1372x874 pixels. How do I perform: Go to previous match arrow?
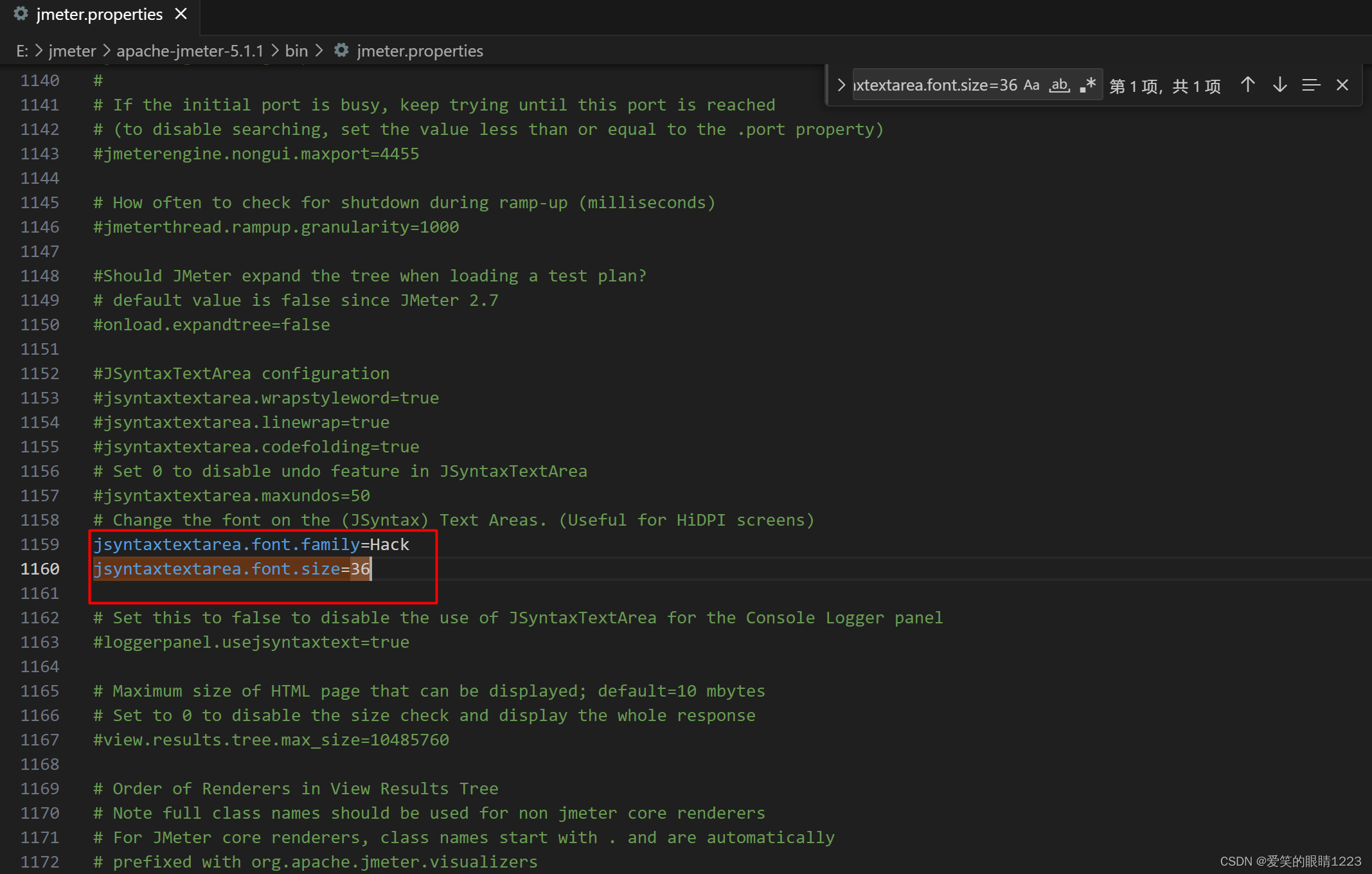(1247, 85)
